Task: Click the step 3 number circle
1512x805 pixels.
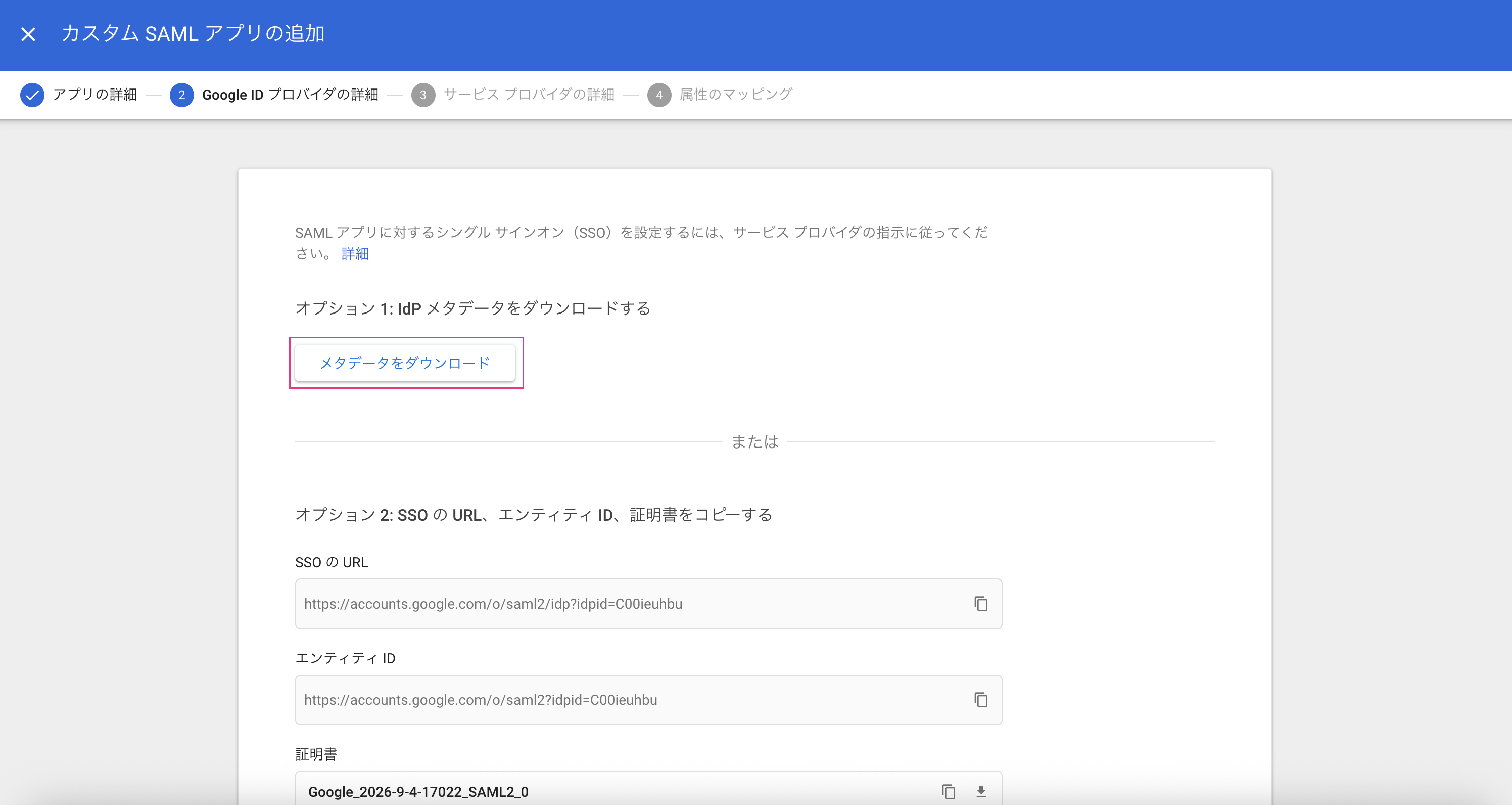Action: point(422,95)
